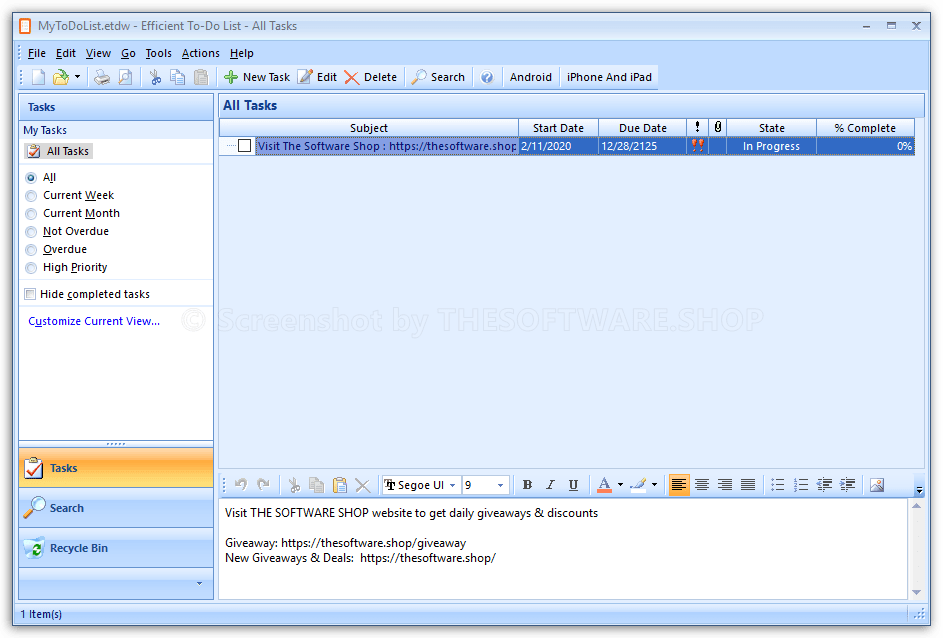Click the Android sync button

[530, 76]
